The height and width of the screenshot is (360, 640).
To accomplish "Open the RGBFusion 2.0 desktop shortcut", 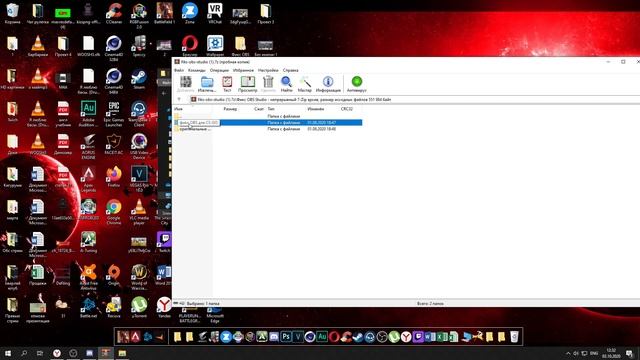I will (139, 16).
